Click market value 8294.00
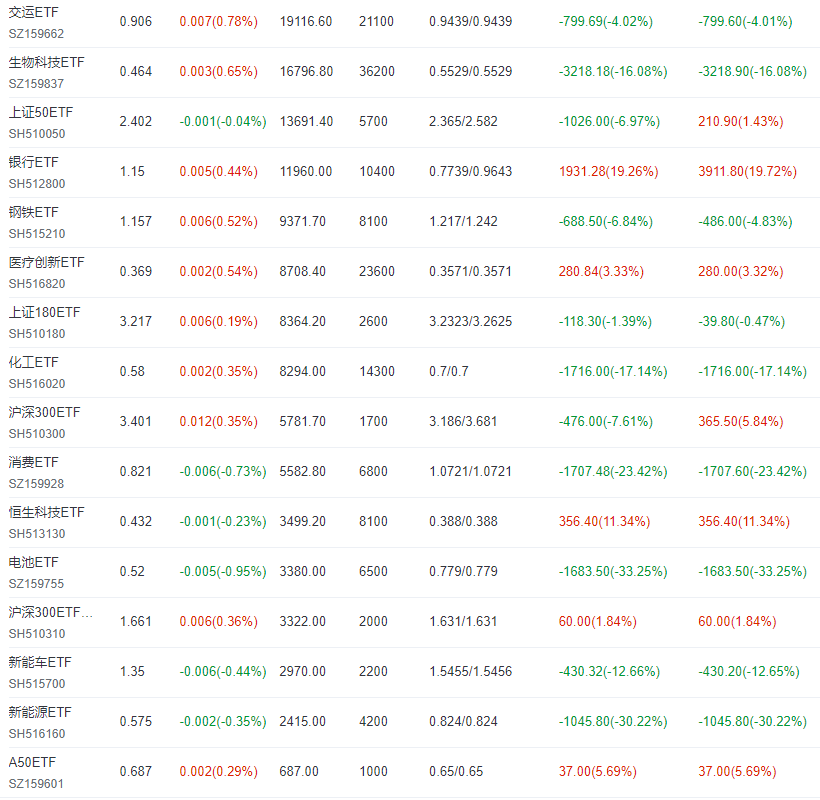 [x=302, y=371]
